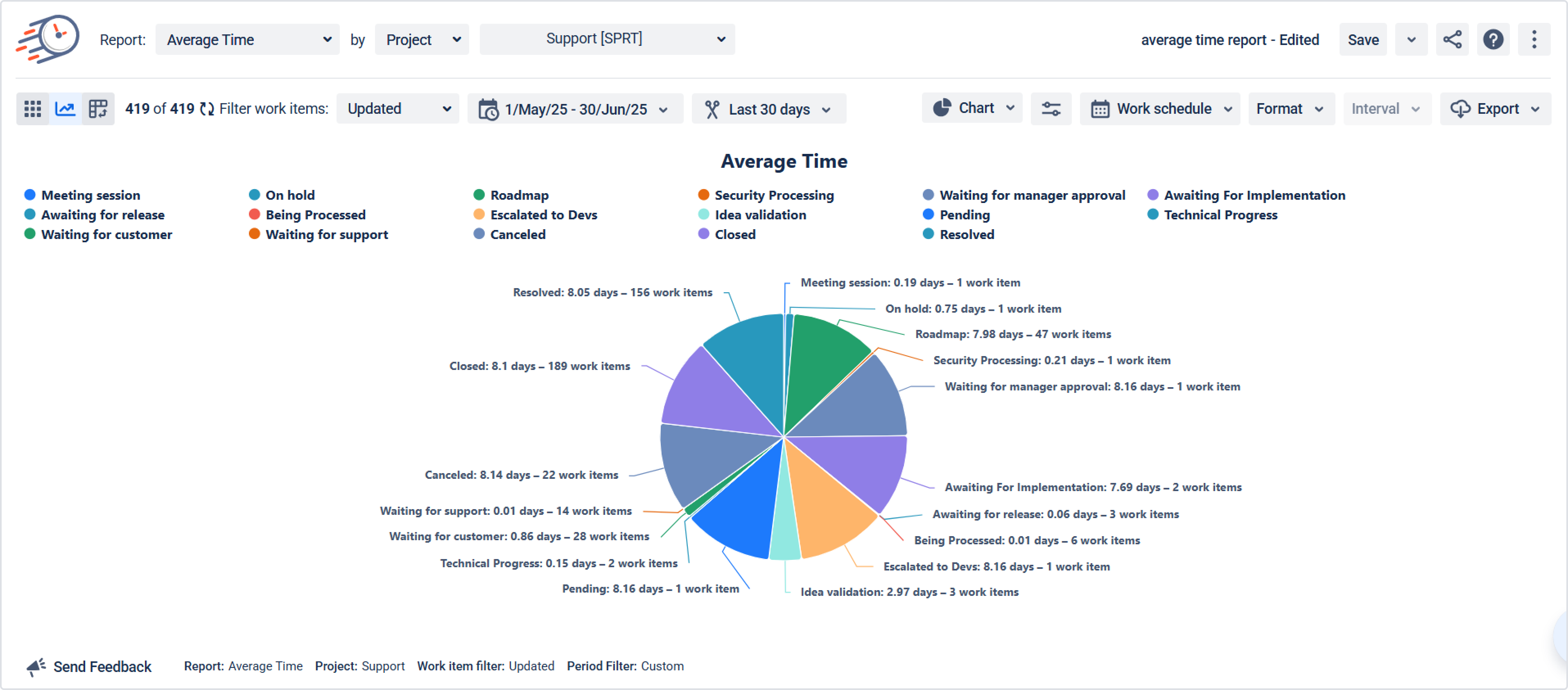The width and height of the screenshot is (1568, 690).
Task: Toggle Roadmap series in legend
Action: pyautogui.click(x=519, y=195)
